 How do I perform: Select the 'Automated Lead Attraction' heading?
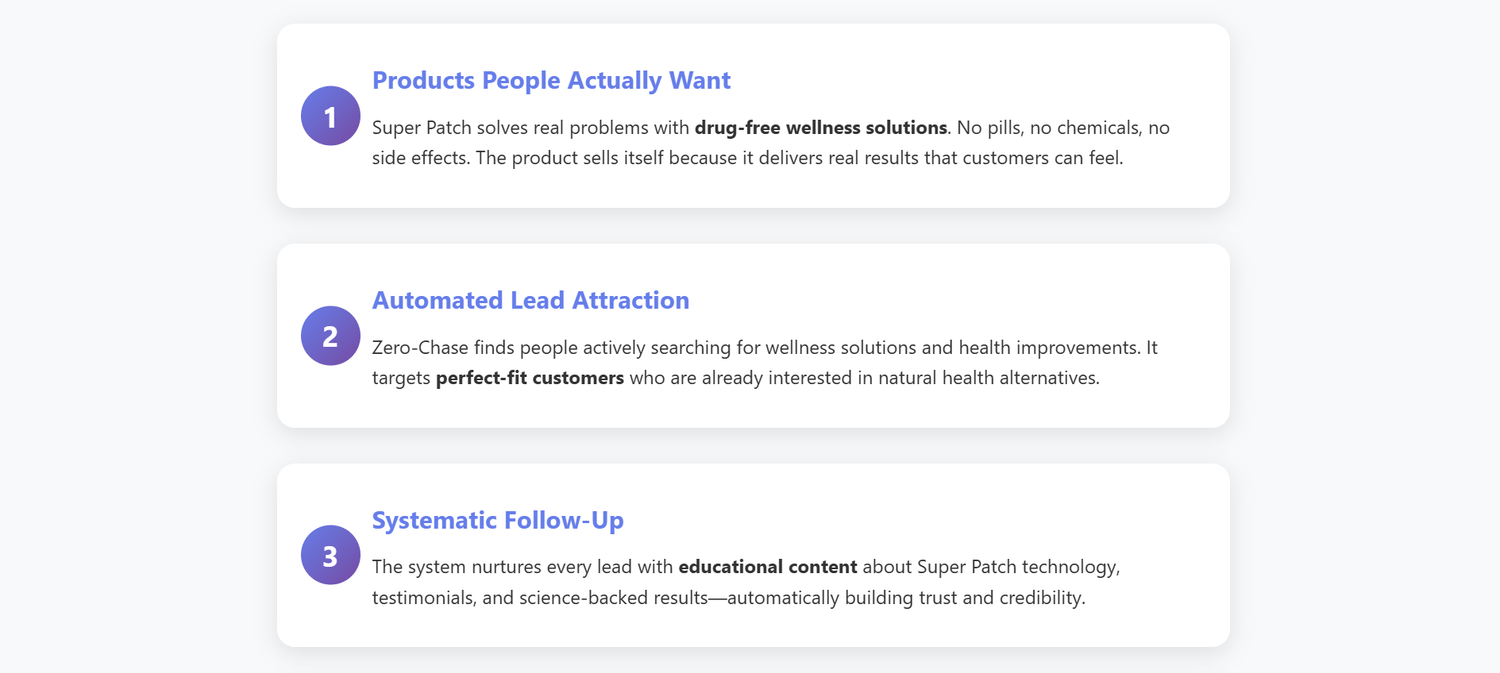coord(530,300)
